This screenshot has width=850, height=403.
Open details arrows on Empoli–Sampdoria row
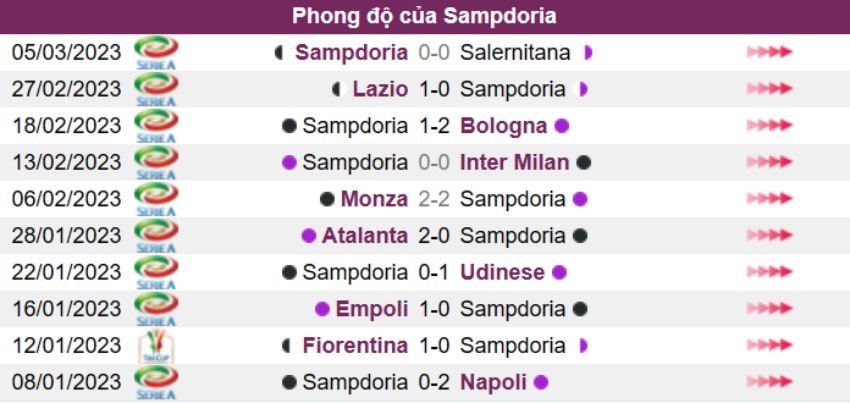769,309
